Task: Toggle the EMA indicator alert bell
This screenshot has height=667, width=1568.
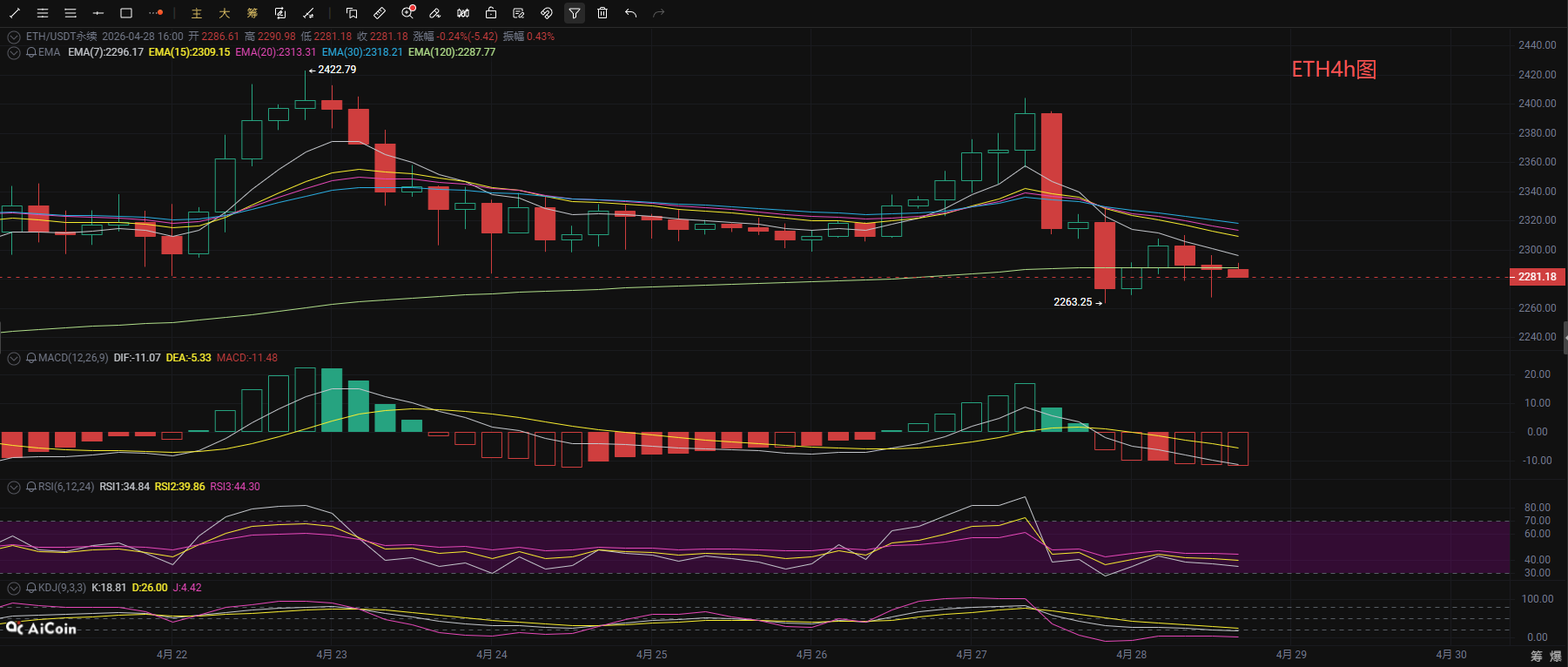Action: point(31,52)
